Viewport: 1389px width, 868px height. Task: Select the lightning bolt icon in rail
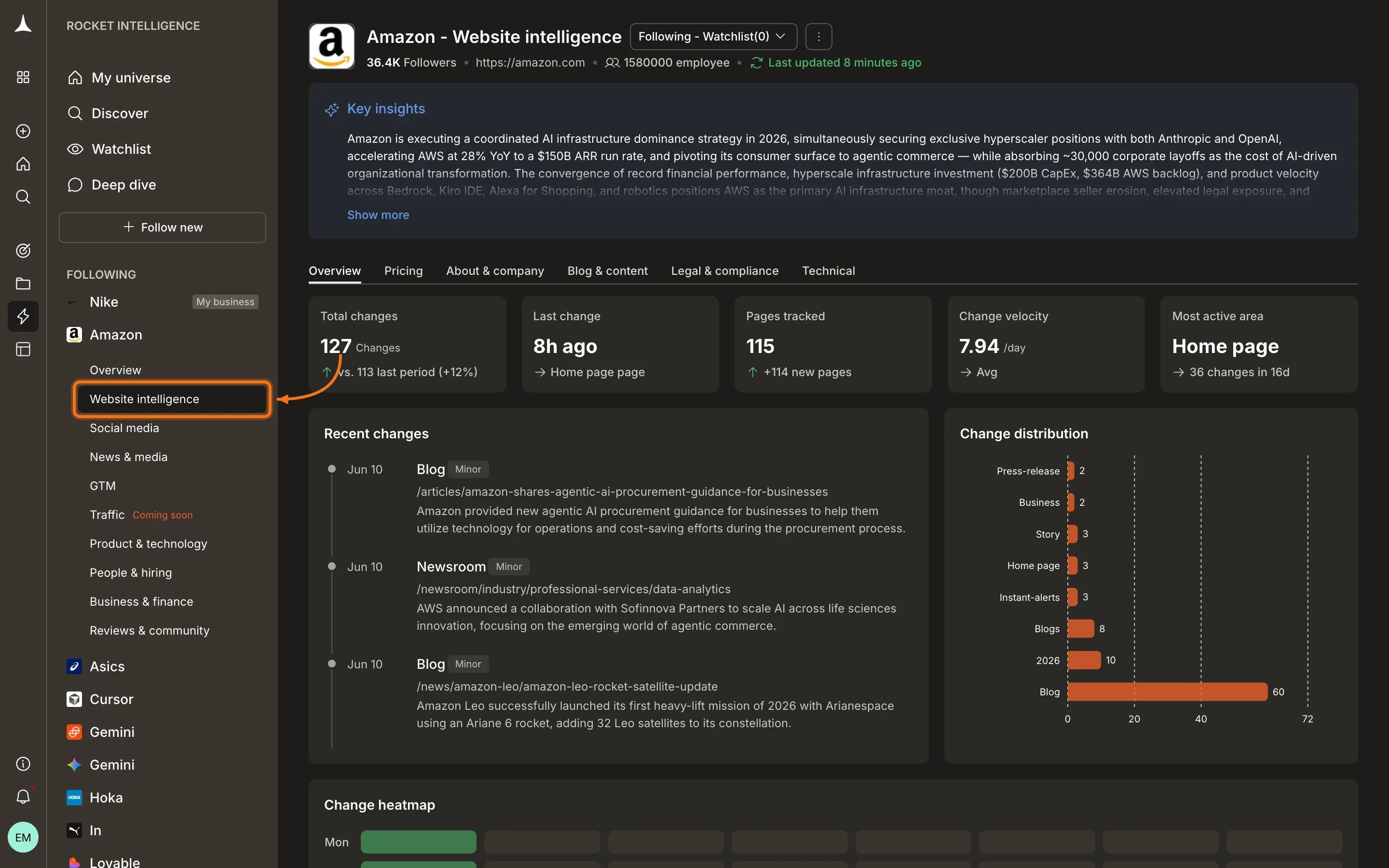23,316
